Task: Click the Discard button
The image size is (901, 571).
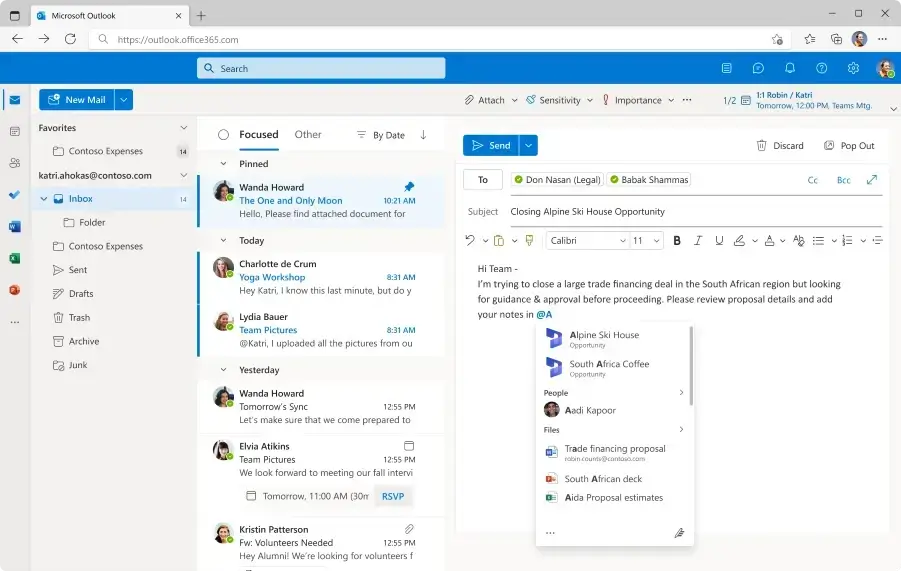Action: (x=779, y=145)
